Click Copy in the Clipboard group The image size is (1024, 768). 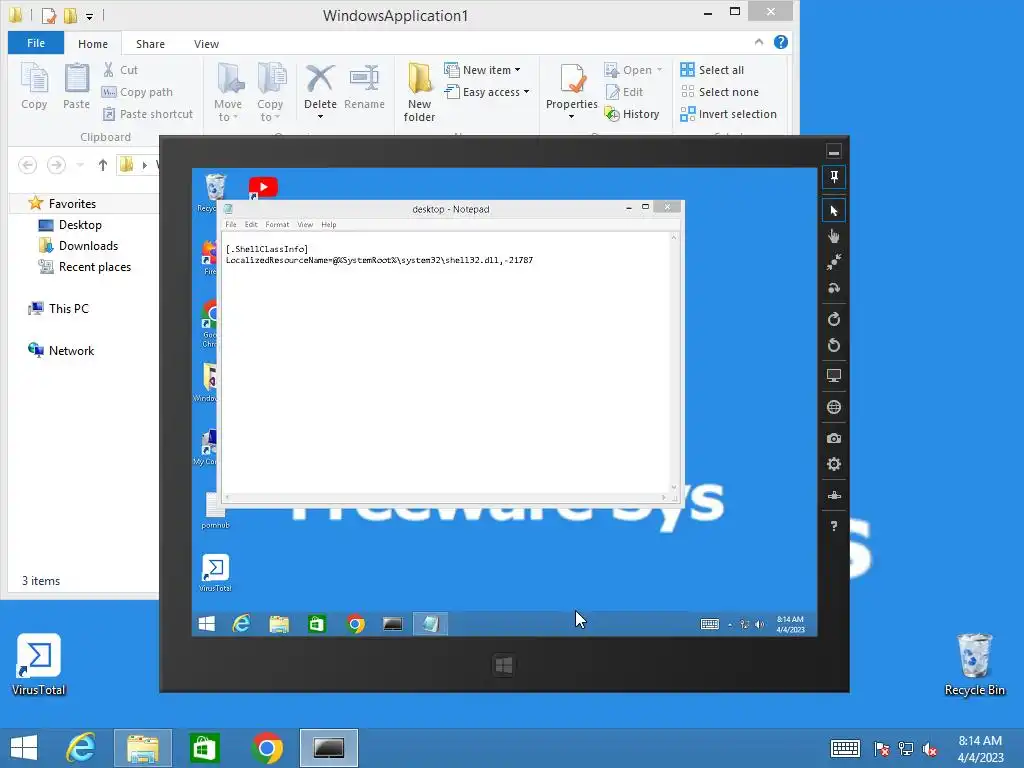coord(34,87)
